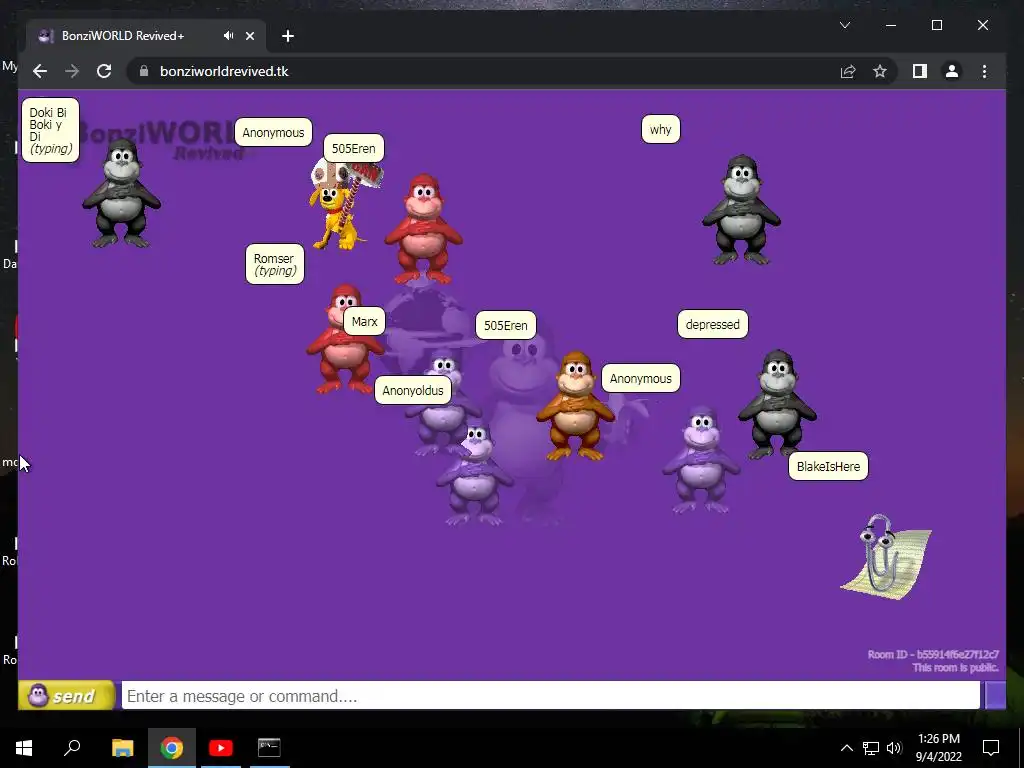
Task: Open the Chrome profile menu
Action: 952,71
